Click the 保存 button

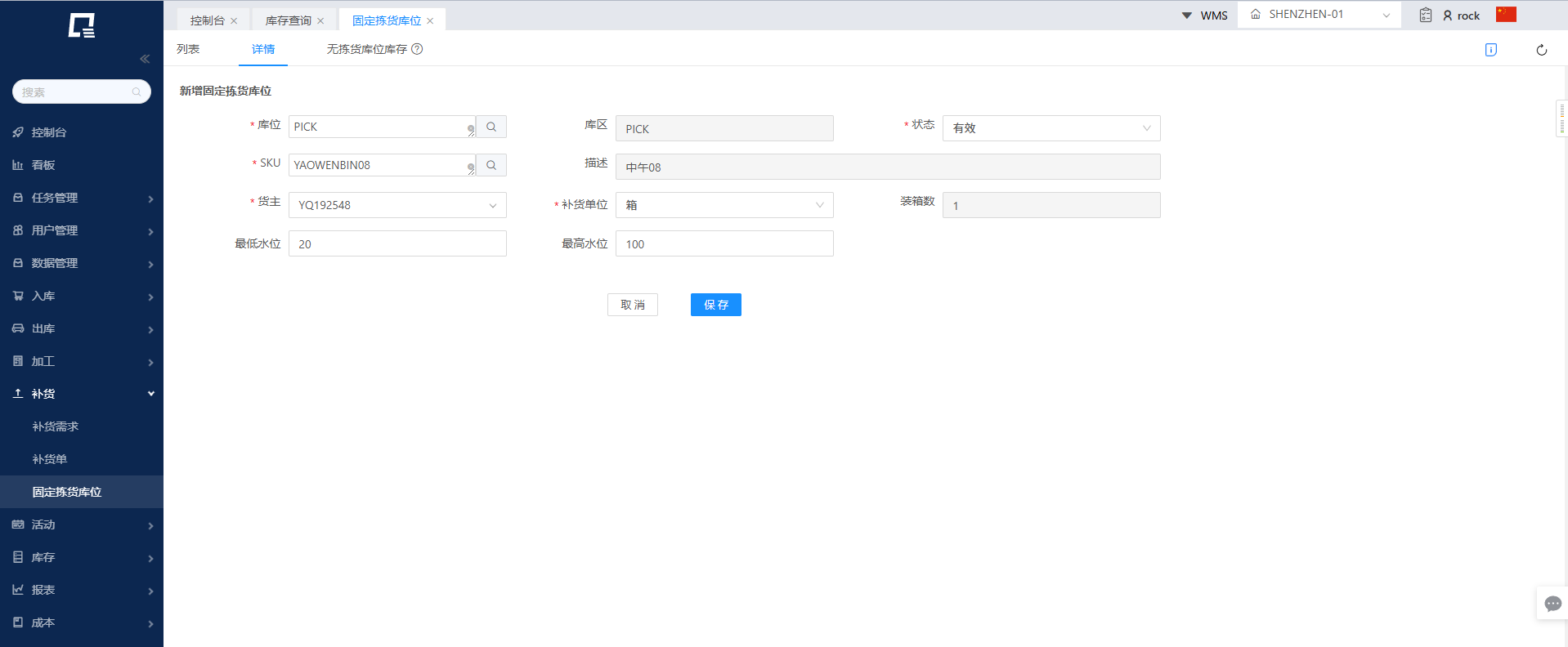[716, 305]
